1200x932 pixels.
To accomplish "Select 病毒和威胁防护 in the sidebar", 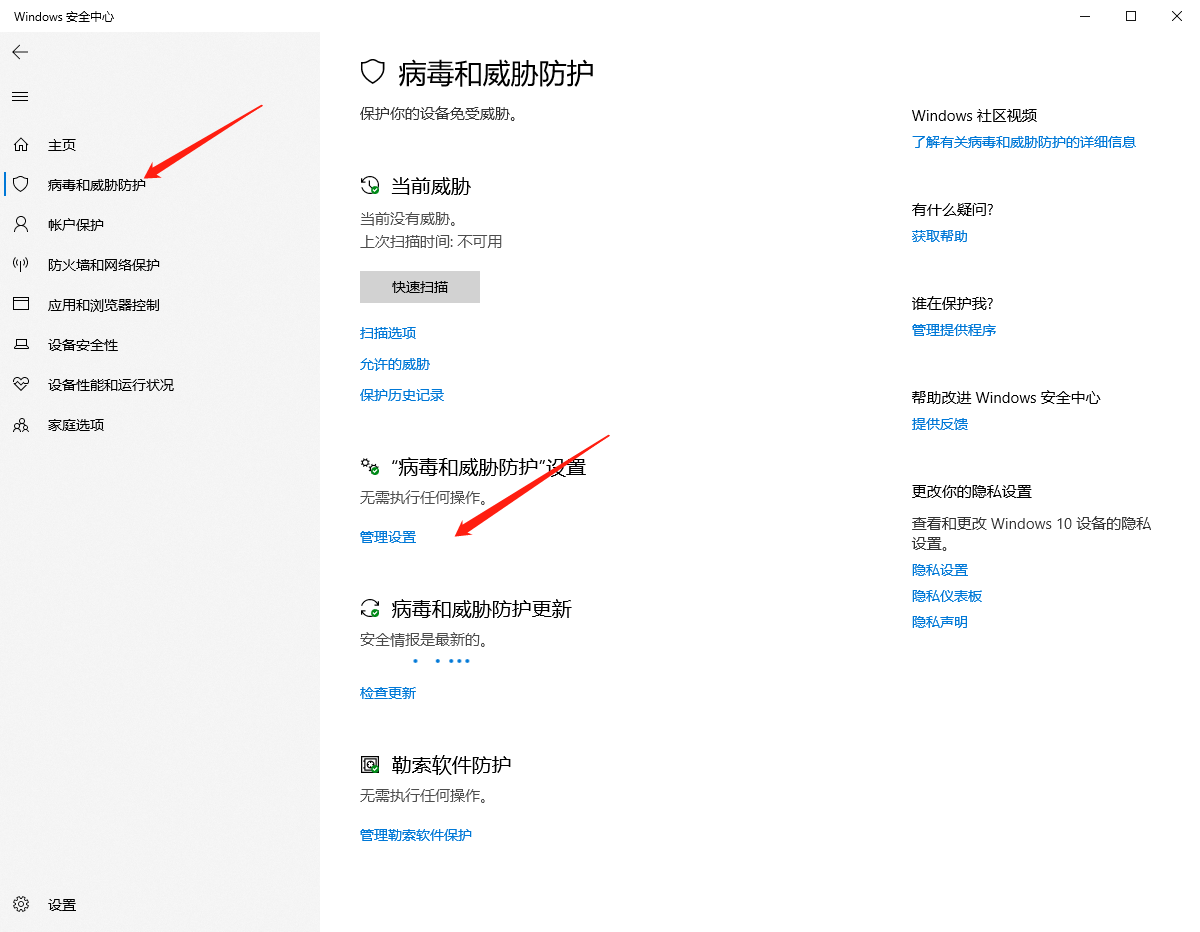I will pyautogui.click(x=97, y=185).
